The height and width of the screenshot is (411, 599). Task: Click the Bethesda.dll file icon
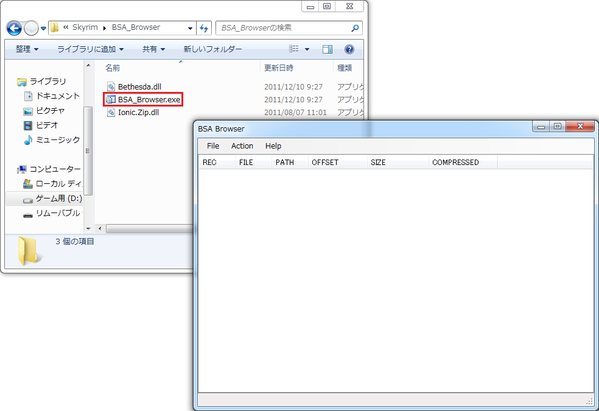[x=111, y=87]
